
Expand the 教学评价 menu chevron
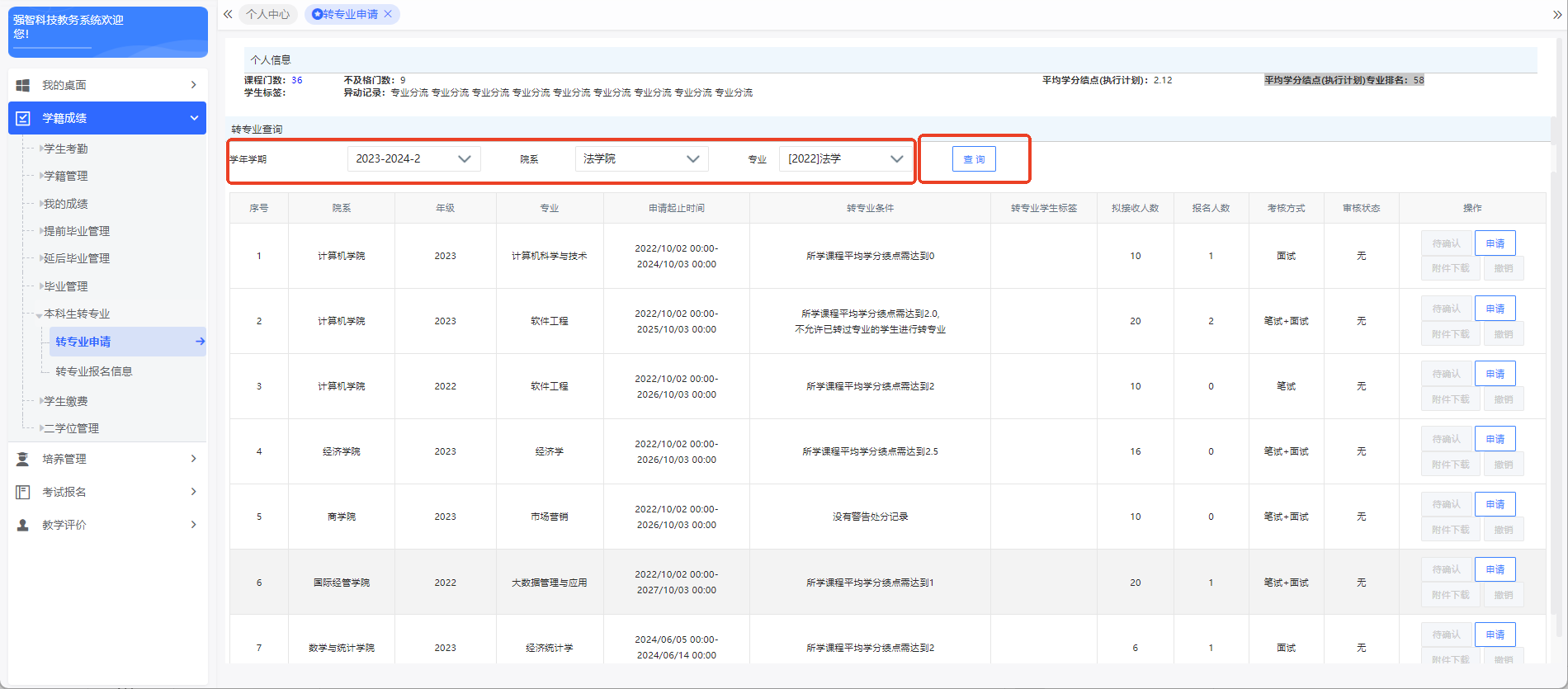click(x=193, y=525)
